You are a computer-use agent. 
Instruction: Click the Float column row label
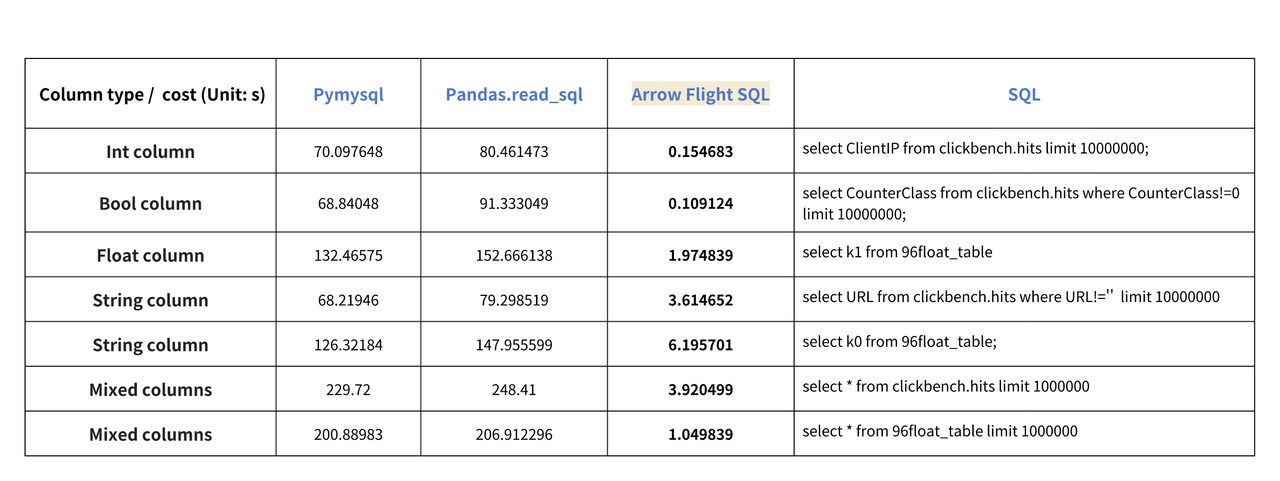pos(150,255)
